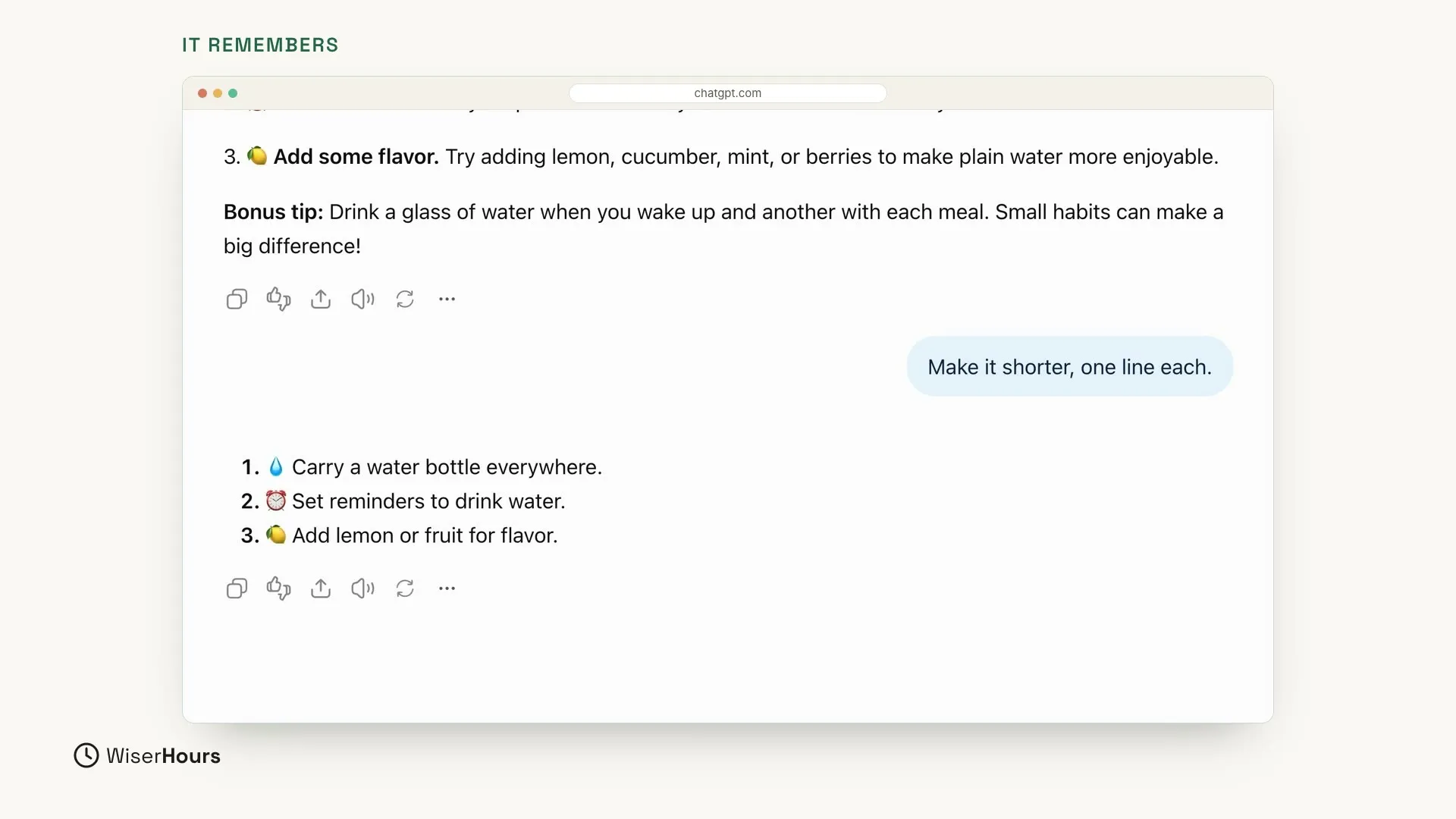The width and height of the screenshot is (1456, 819).
Task: Copy the shorter one-line list response
Action: [237, 588]
